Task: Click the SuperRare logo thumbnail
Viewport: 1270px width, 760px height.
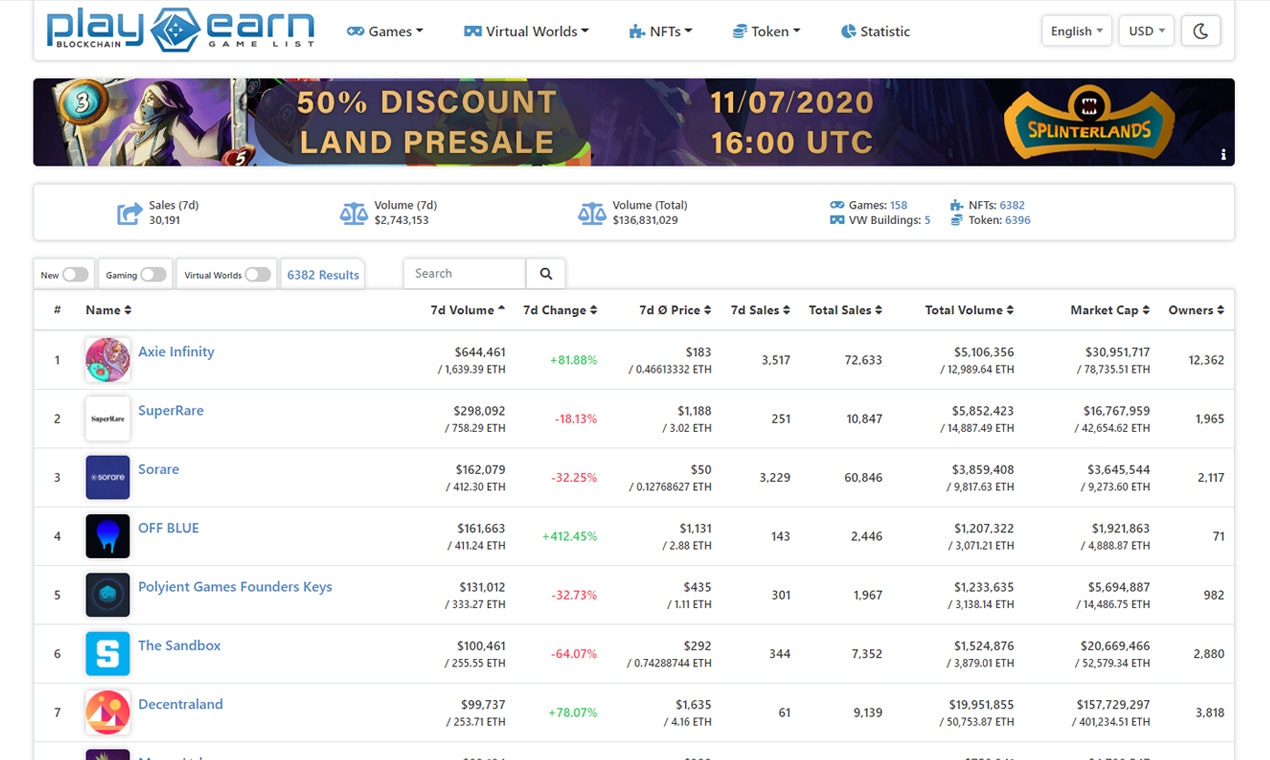Action: 108,419
